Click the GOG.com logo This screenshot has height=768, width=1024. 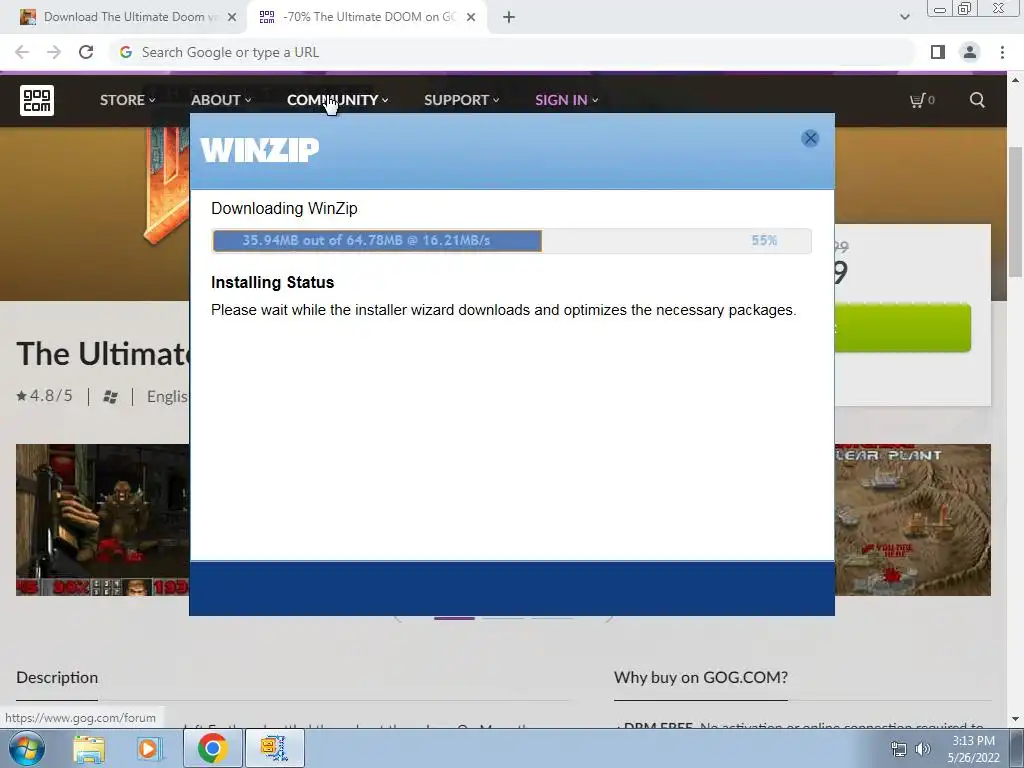[37, 100]
